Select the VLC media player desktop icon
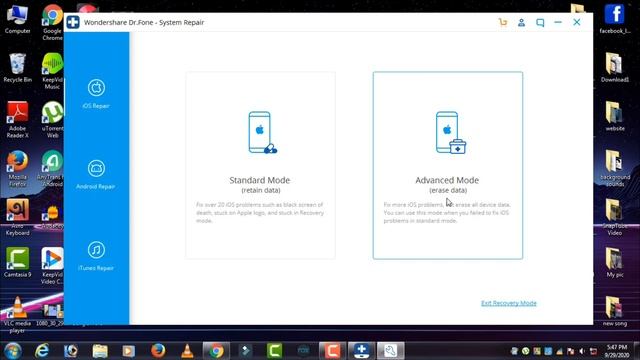 tap(17, 315)
